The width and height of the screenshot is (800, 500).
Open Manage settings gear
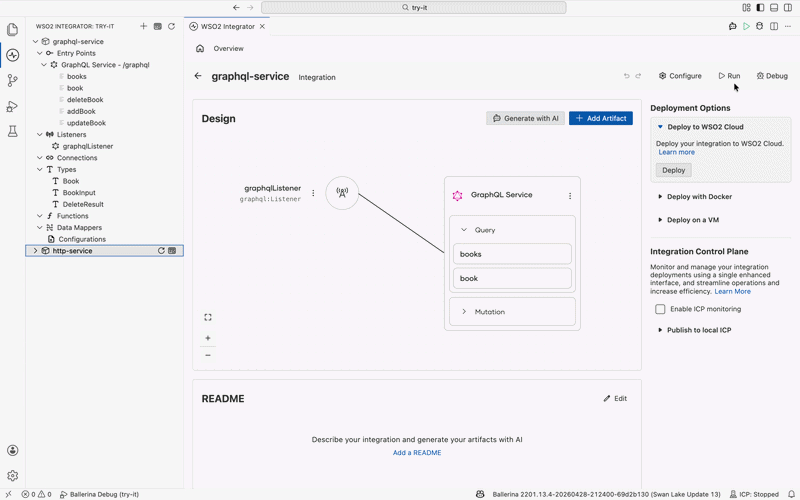click(13, 476)
